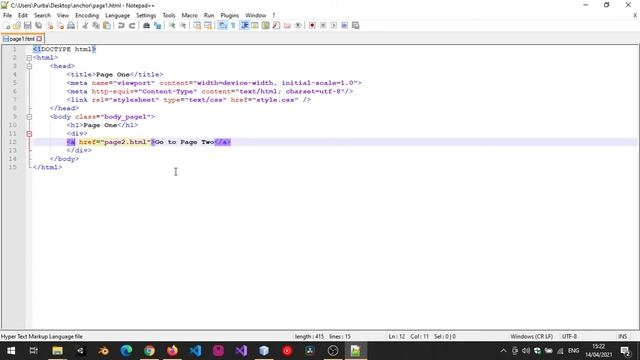The height and width of the screenshot is (360, 640).
Task: Open the Macro menu
Action: [190, 16]
